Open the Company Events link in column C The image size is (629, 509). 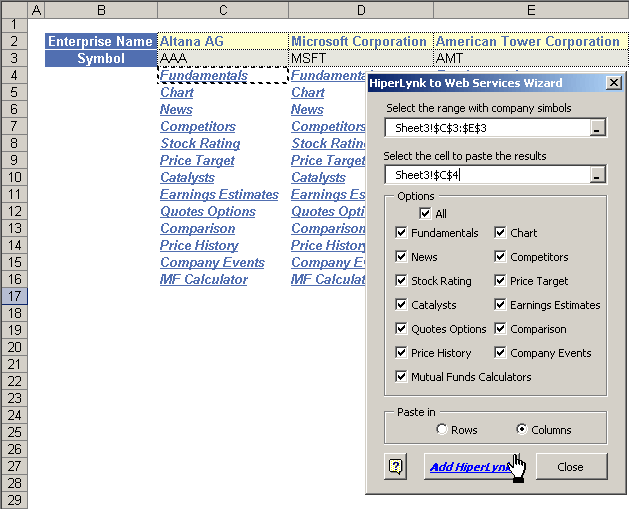tap(212, 262)
